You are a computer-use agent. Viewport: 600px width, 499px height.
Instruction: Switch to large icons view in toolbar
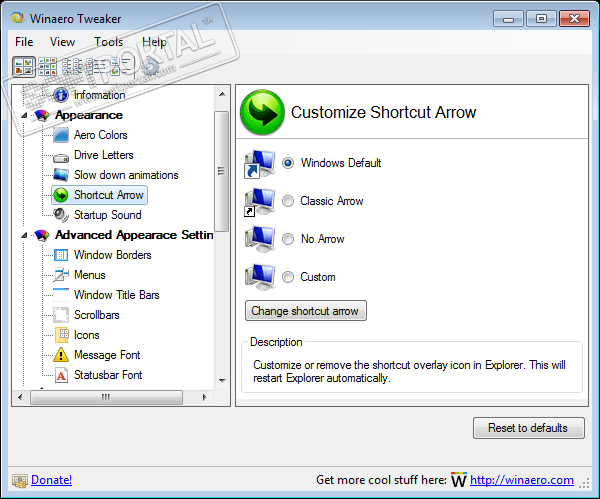24,67
